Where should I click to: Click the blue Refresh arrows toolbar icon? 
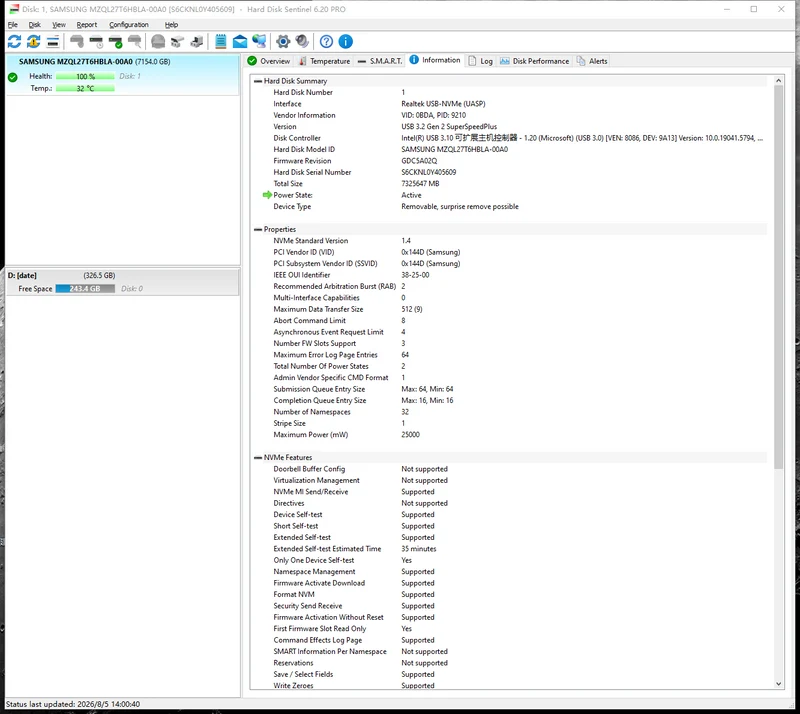click(x=14, y=41)
